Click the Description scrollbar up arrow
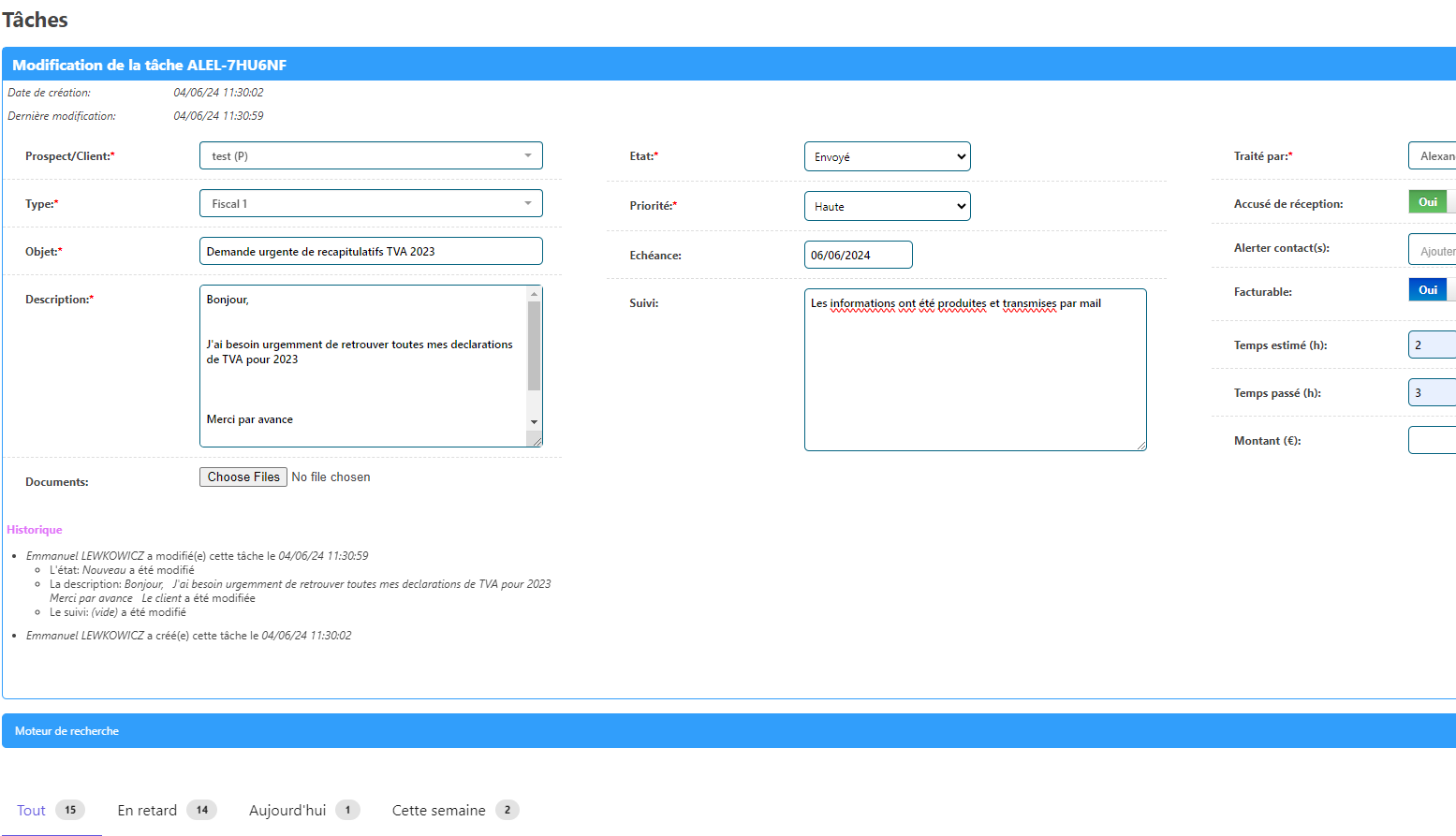Image resolution: width=1456 pixels, height=836 pixels. [x=535, y=294]
